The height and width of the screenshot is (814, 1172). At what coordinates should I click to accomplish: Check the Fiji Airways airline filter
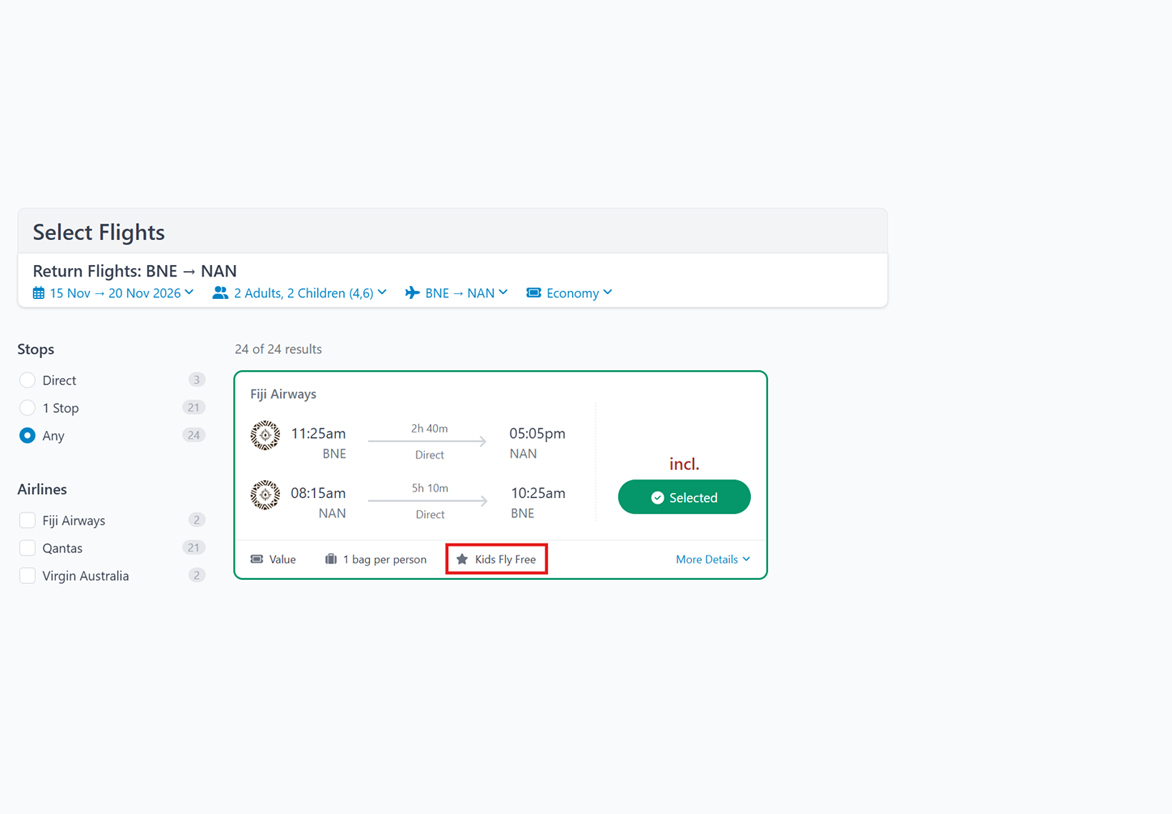(x=27, y=520)
